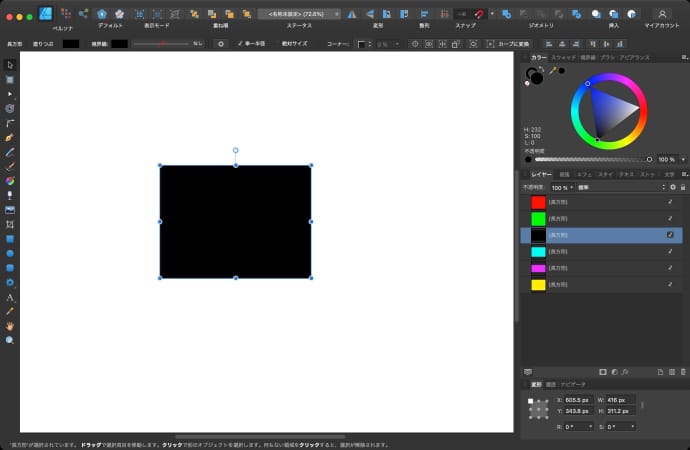
Task: Open My Account in toolbar
Action: pos(661,14)
